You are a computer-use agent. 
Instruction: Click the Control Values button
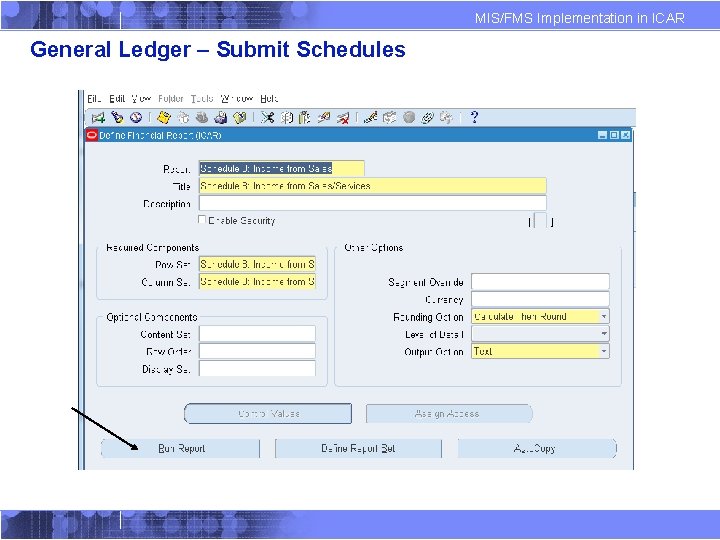268,414
